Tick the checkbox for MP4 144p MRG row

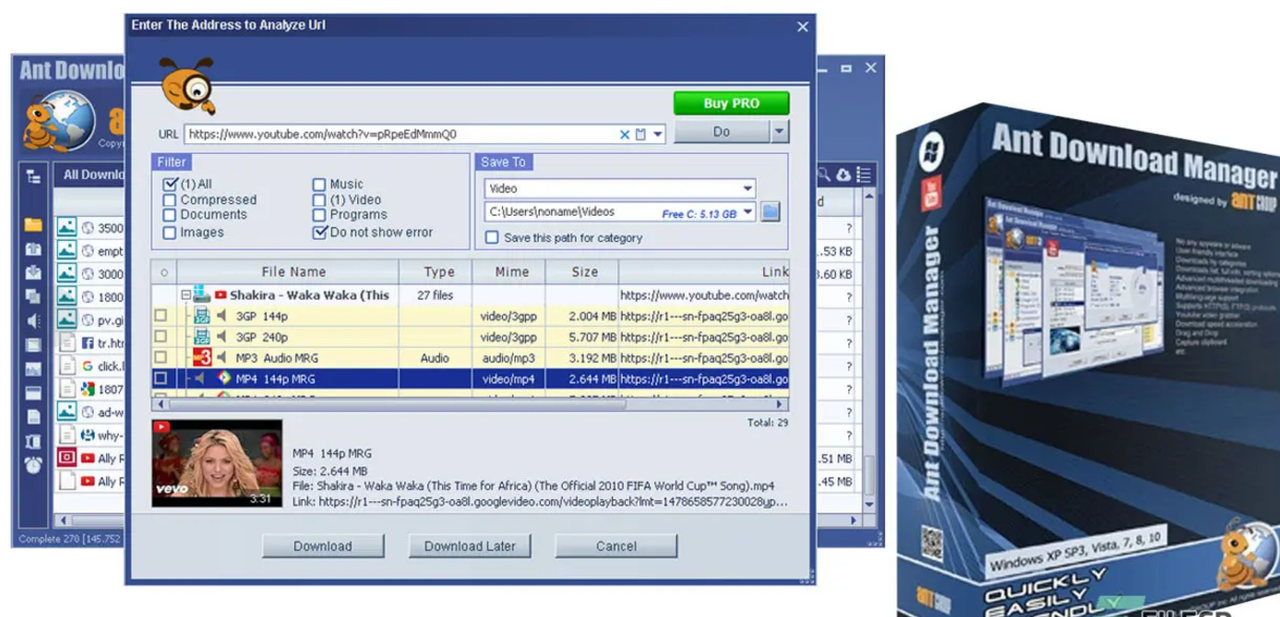click(160, 379)
